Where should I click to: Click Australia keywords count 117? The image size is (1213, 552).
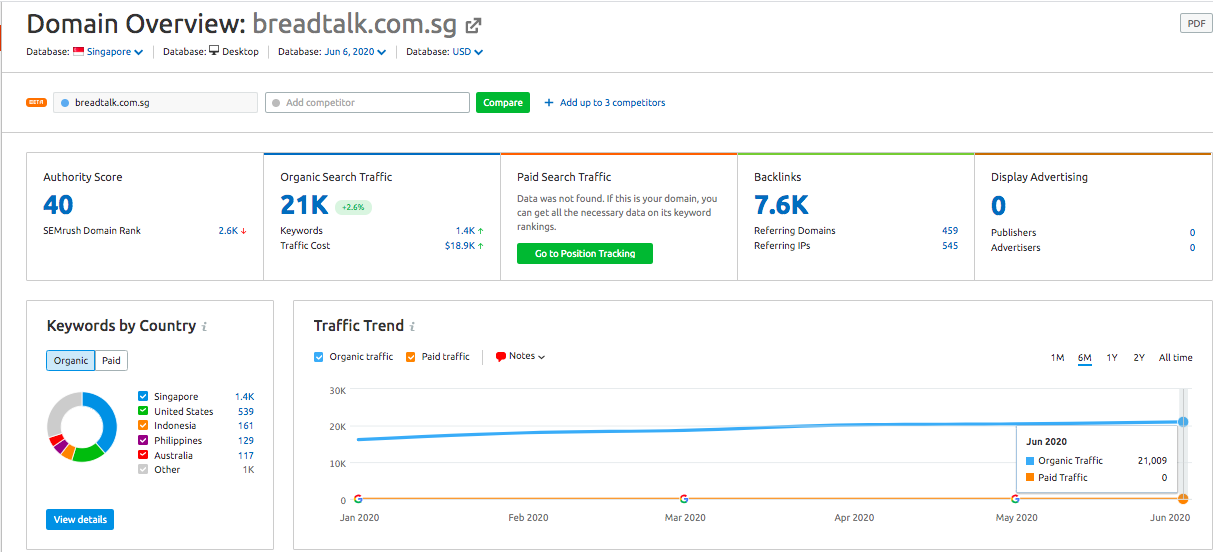pyautogui.click(x=246, y=455)
